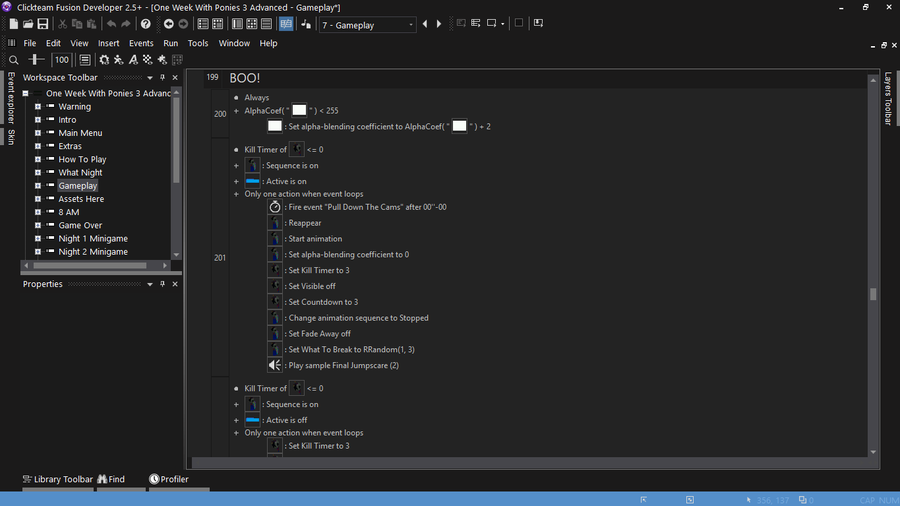This screenshot has height=506, width=900.
Task: Click the Cut scissors icon
Action: pyautogui.click(x=62, y=24)
